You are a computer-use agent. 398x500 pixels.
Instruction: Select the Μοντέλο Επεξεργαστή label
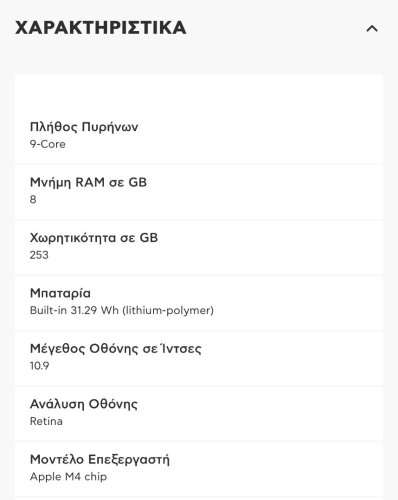(100, 460)
